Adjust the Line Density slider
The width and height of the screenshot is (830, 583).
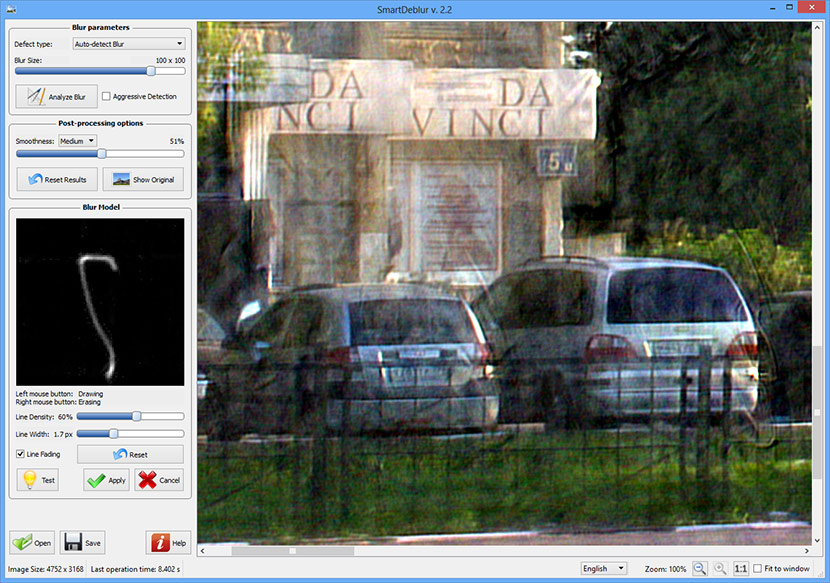[x=131, y=417]
